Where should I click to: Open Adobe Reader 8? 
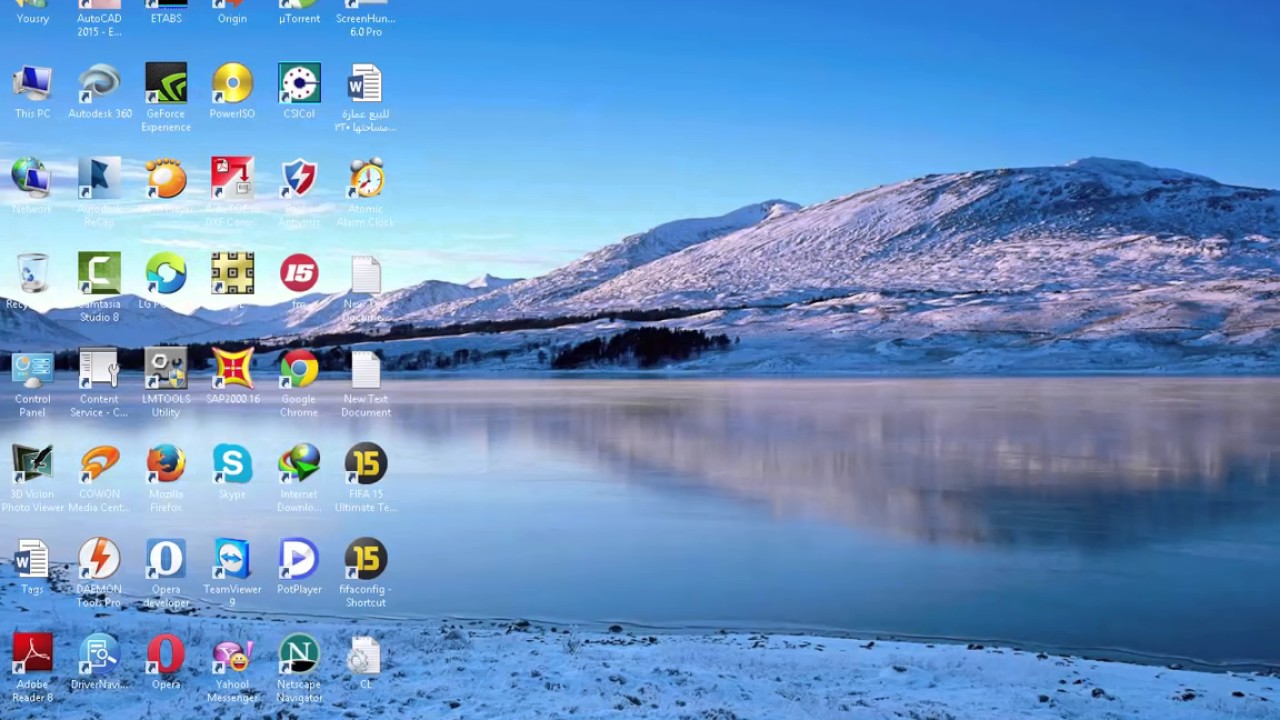click(32, 668)
